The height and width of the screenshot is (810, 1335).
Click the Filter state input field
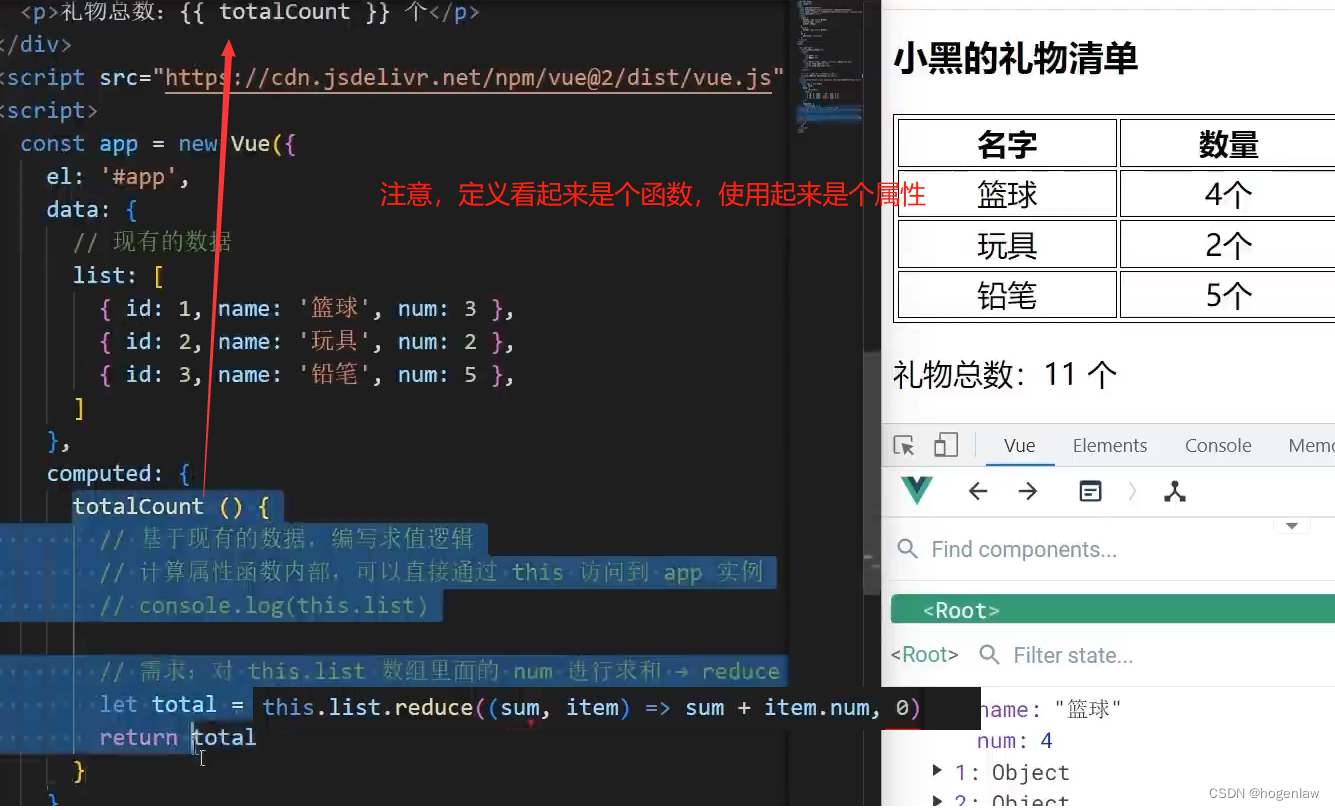[1073, 655]
